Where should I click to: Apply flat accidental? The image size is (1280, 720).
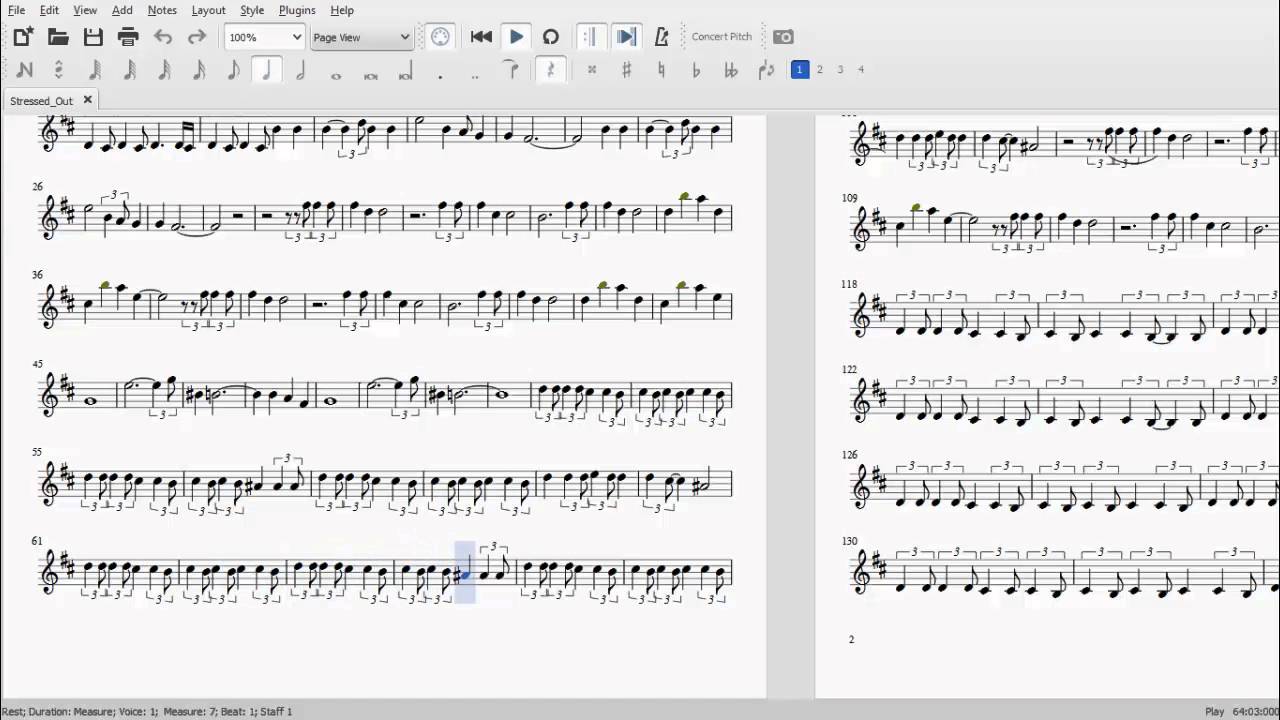(696, 70)
